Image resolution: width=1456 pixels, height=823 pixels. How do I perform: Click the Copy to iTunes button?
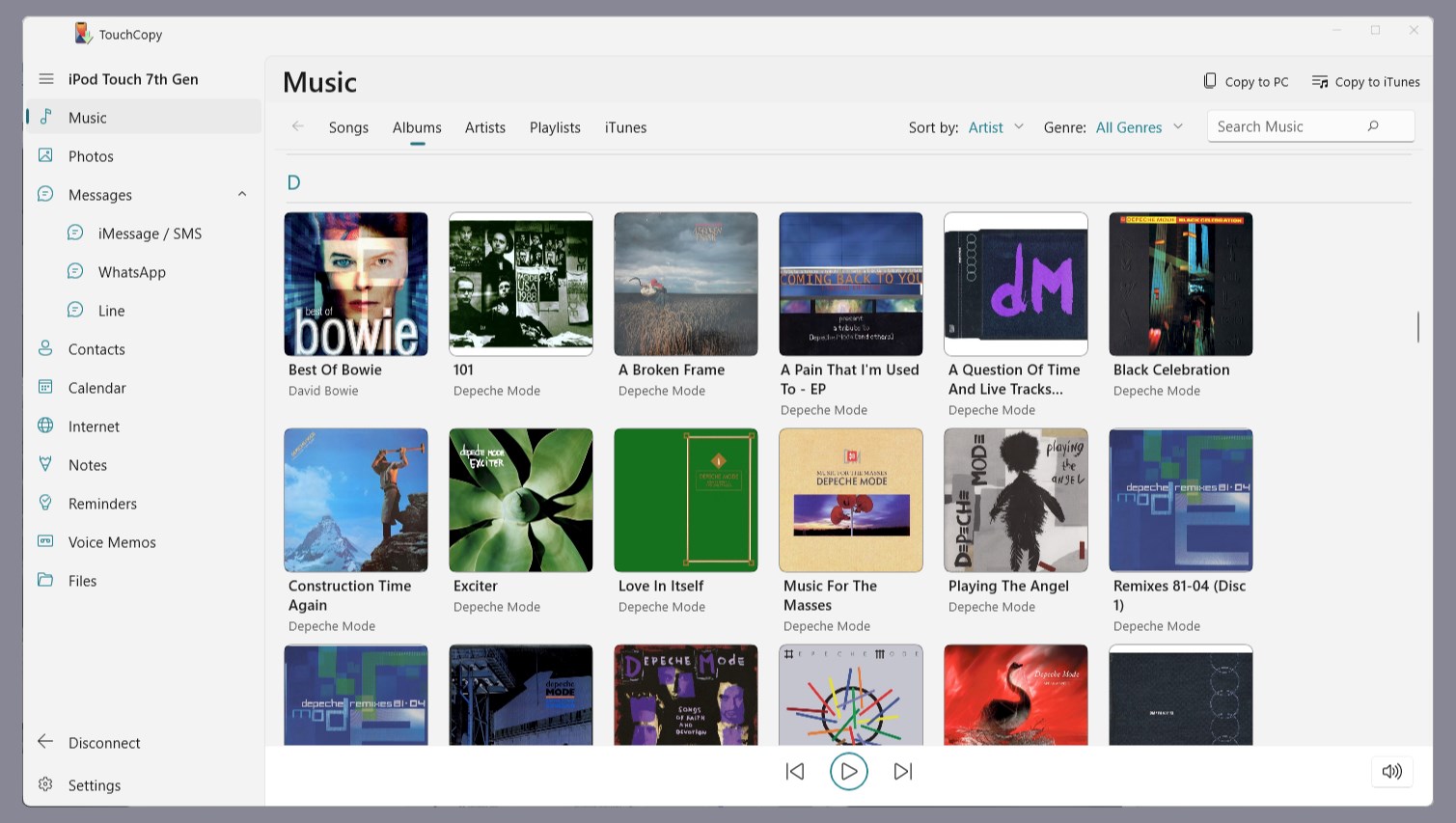click(x=1365, y=82)
